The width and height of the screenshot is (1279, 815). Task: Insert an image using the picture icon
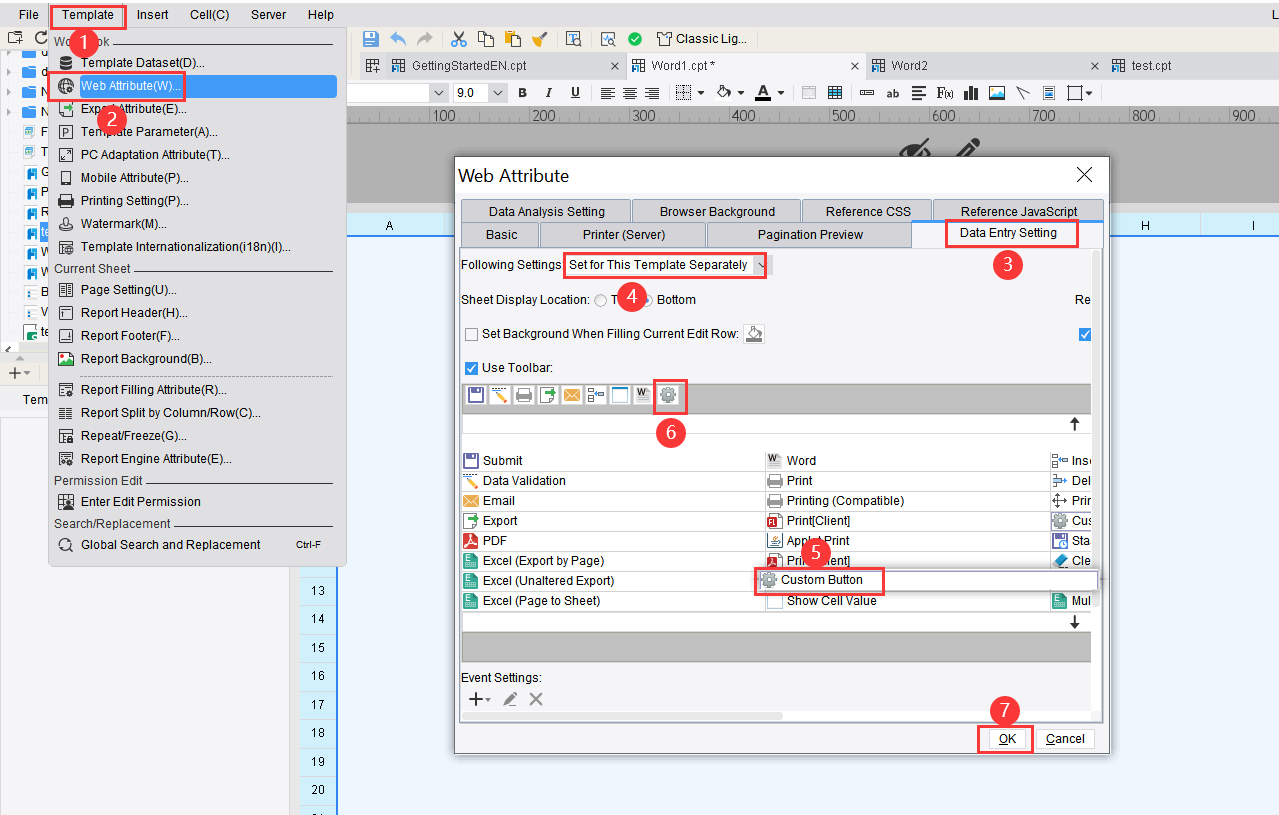[995, 92]
